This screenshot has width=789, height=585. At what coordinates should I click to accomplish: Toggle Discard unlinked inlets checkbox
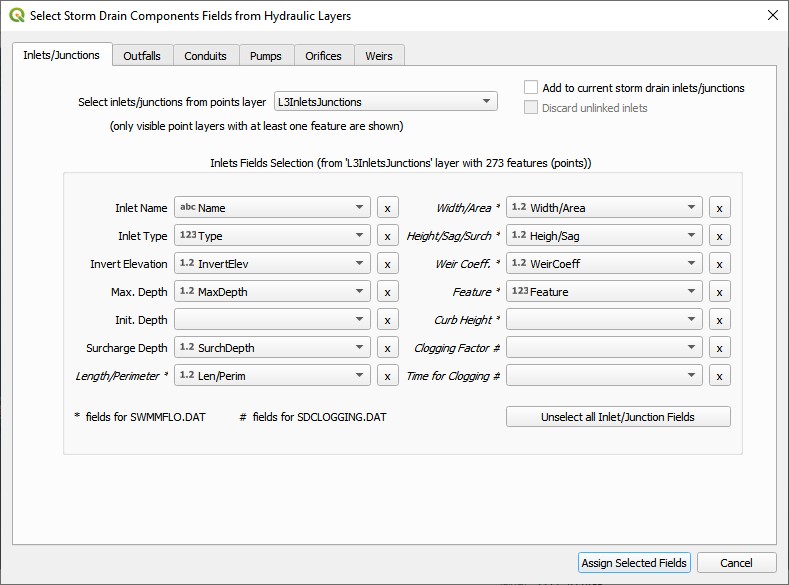coord(531,108)
